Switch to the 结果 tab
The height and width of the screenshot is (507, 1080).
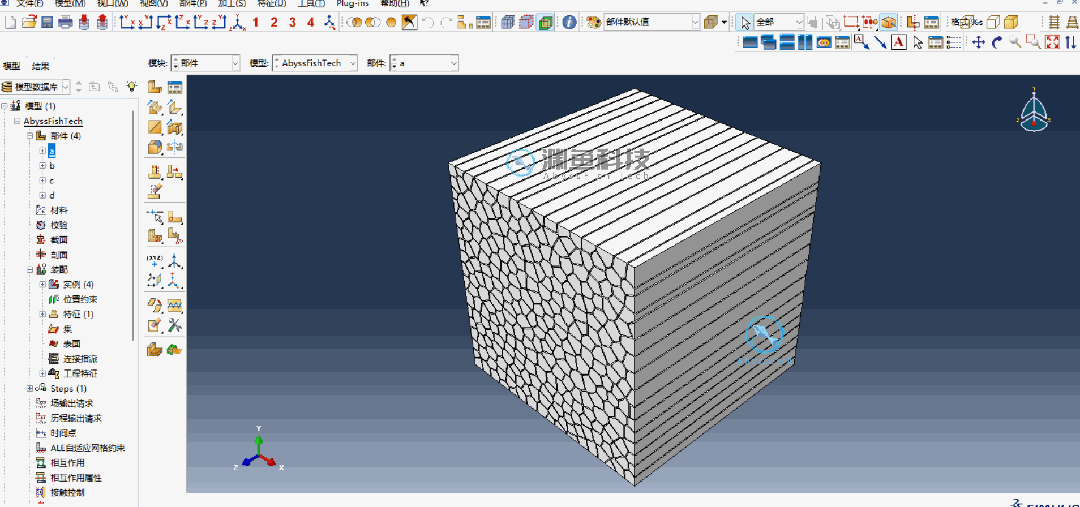tap(41, 66)
